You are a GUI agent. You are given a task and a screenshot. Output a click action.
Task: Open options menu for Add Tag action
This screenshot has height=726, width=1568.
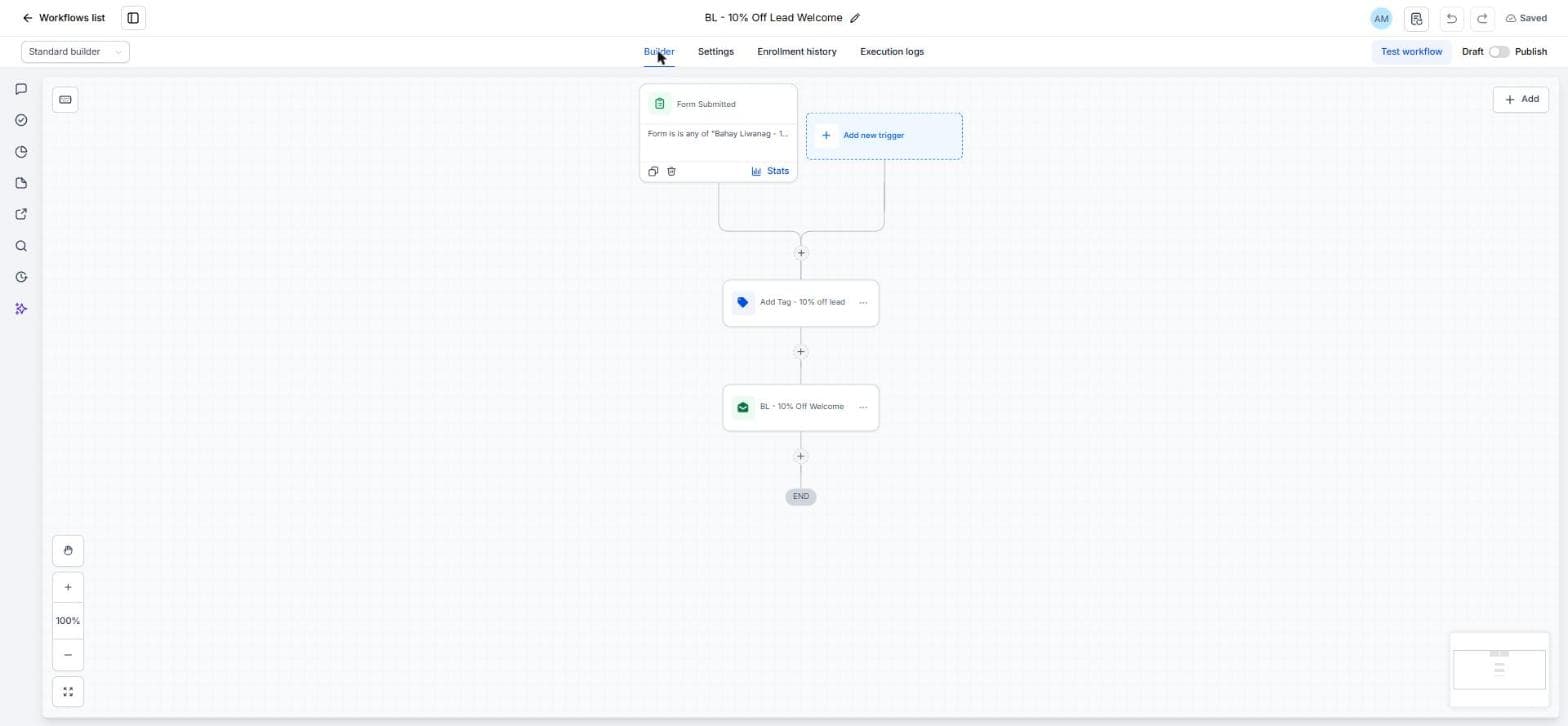click(863, 303)
